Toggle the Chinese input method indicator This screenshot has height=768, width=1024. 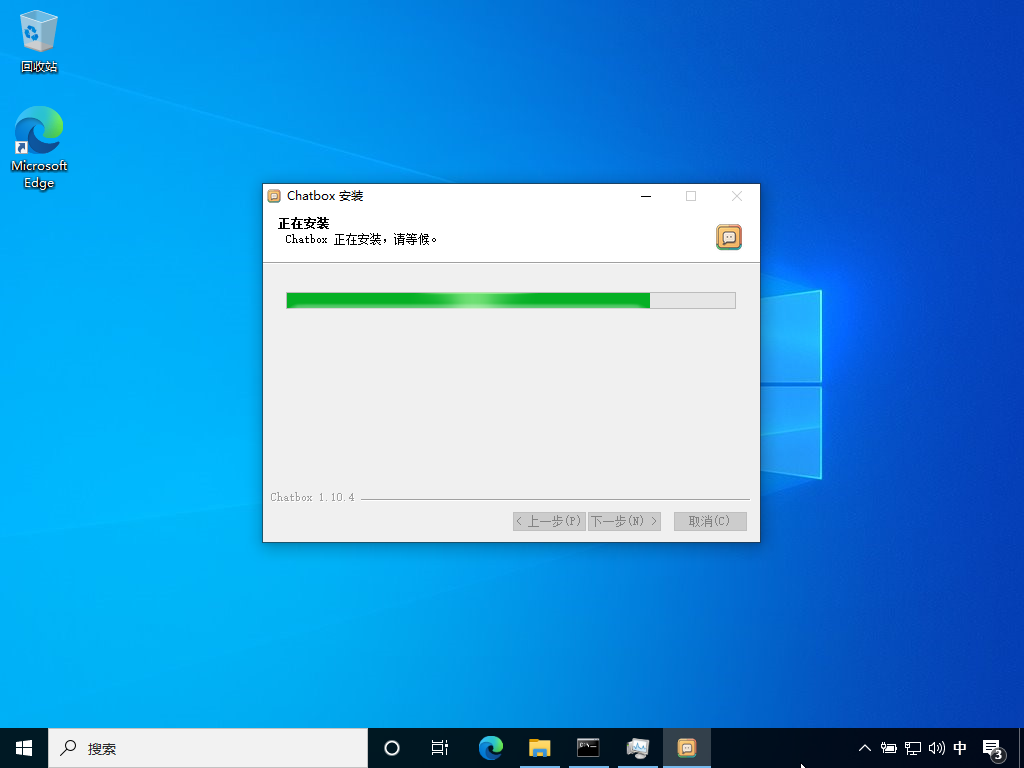pos(960,748)
